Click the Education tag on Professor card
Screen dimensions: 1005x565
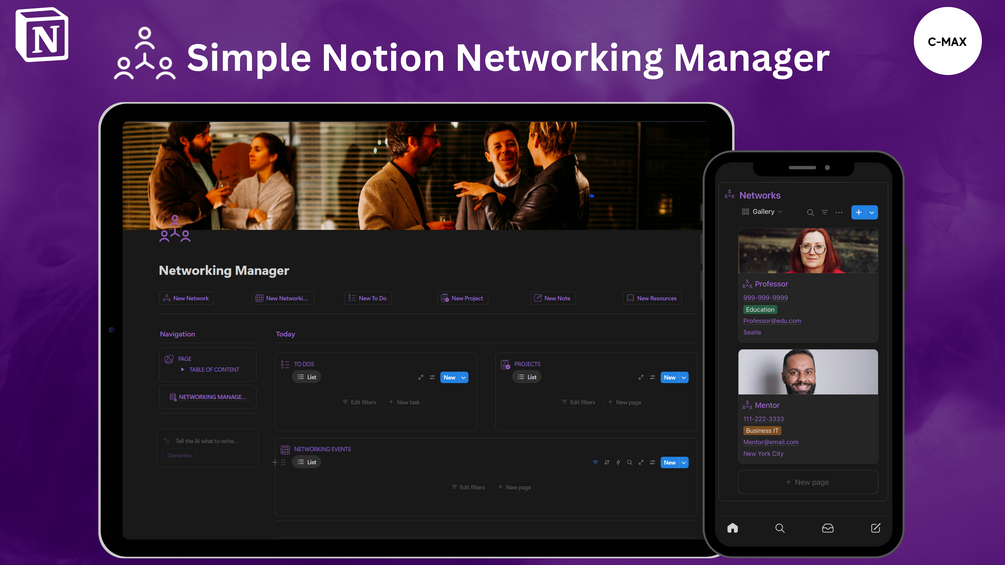tap(760, 309)
